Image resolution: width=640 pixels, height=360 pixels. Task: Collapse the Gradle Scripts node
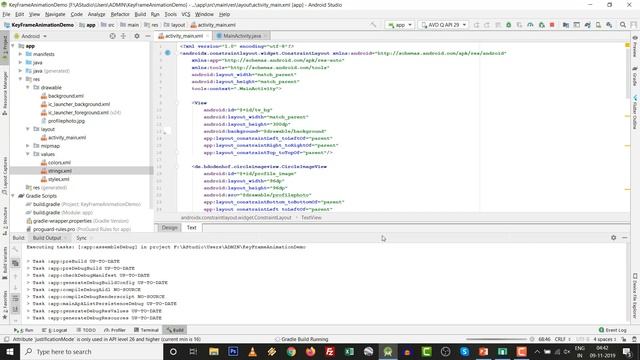(13, 196)
